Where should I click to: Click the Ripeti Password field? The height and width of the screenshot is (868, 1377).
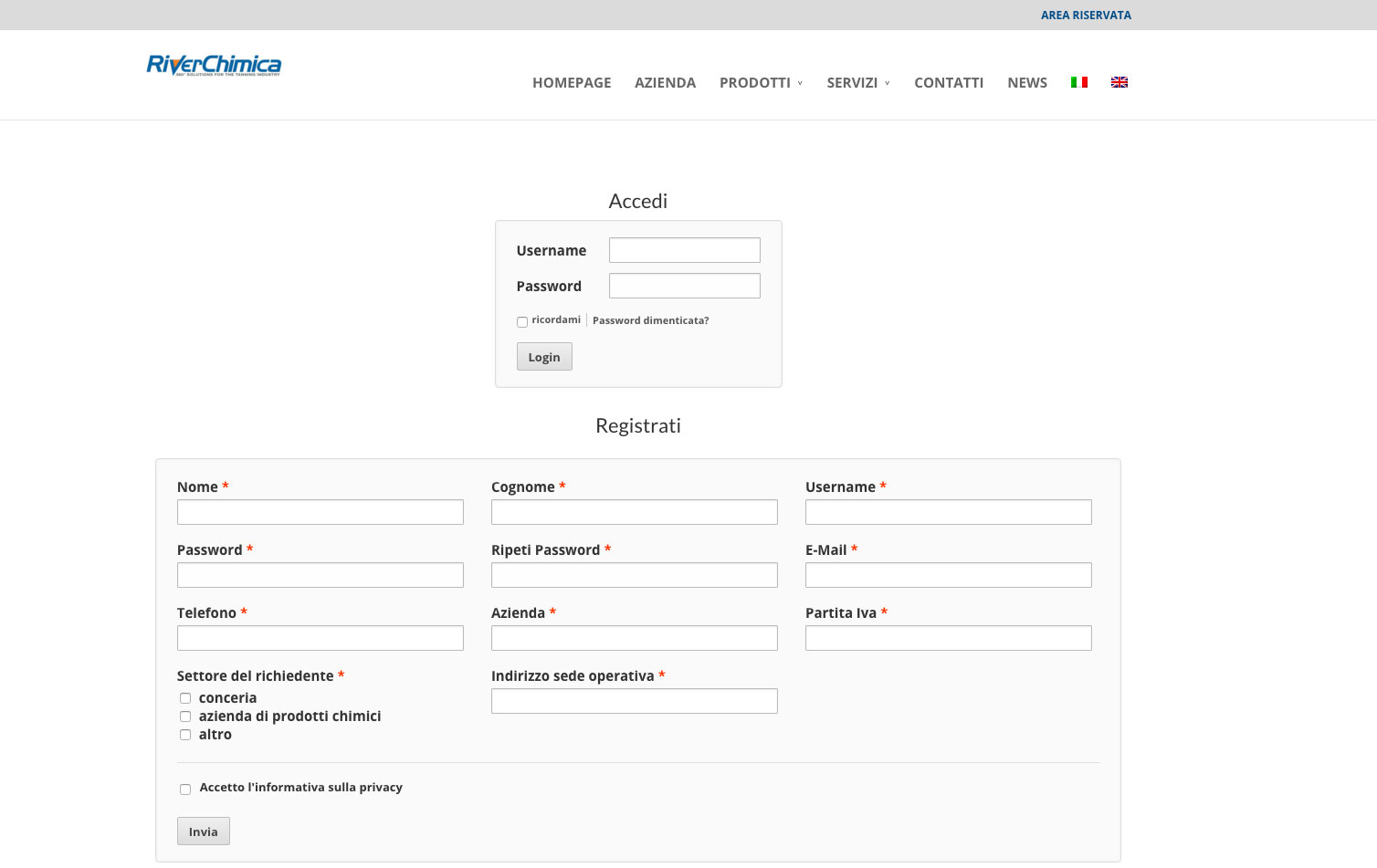tap(635, 575)
